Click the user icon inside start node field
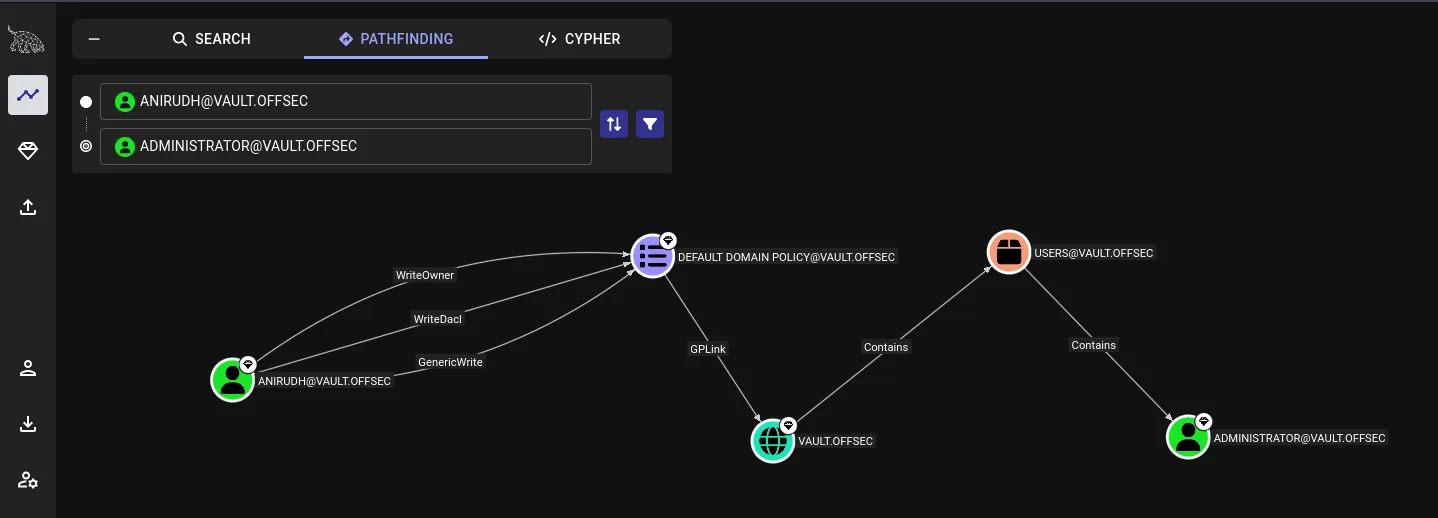Viewport: 1438px width, 518px height. point(124,101)
